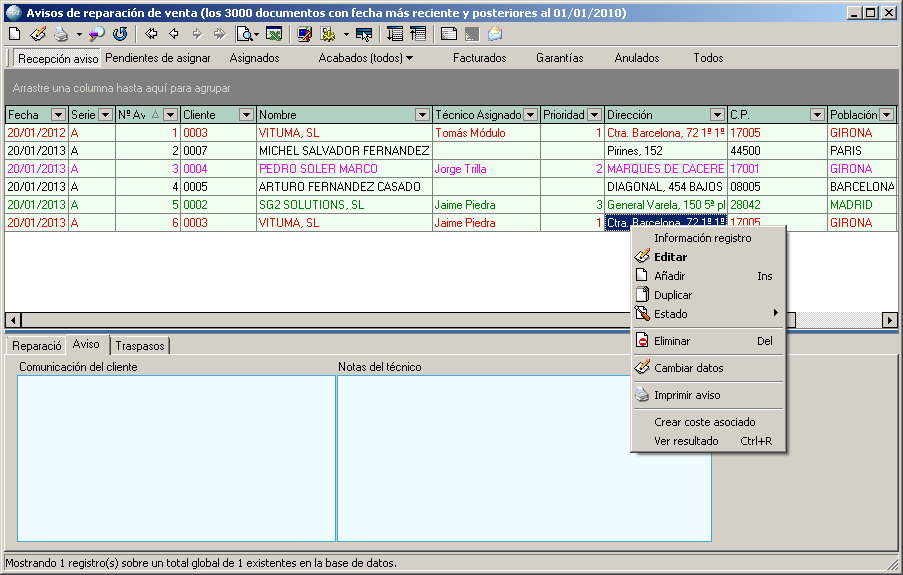Switch to the Aviso bottom tab
The width and height of the screenshot is (903, 575).
click(x=86, y=344)
